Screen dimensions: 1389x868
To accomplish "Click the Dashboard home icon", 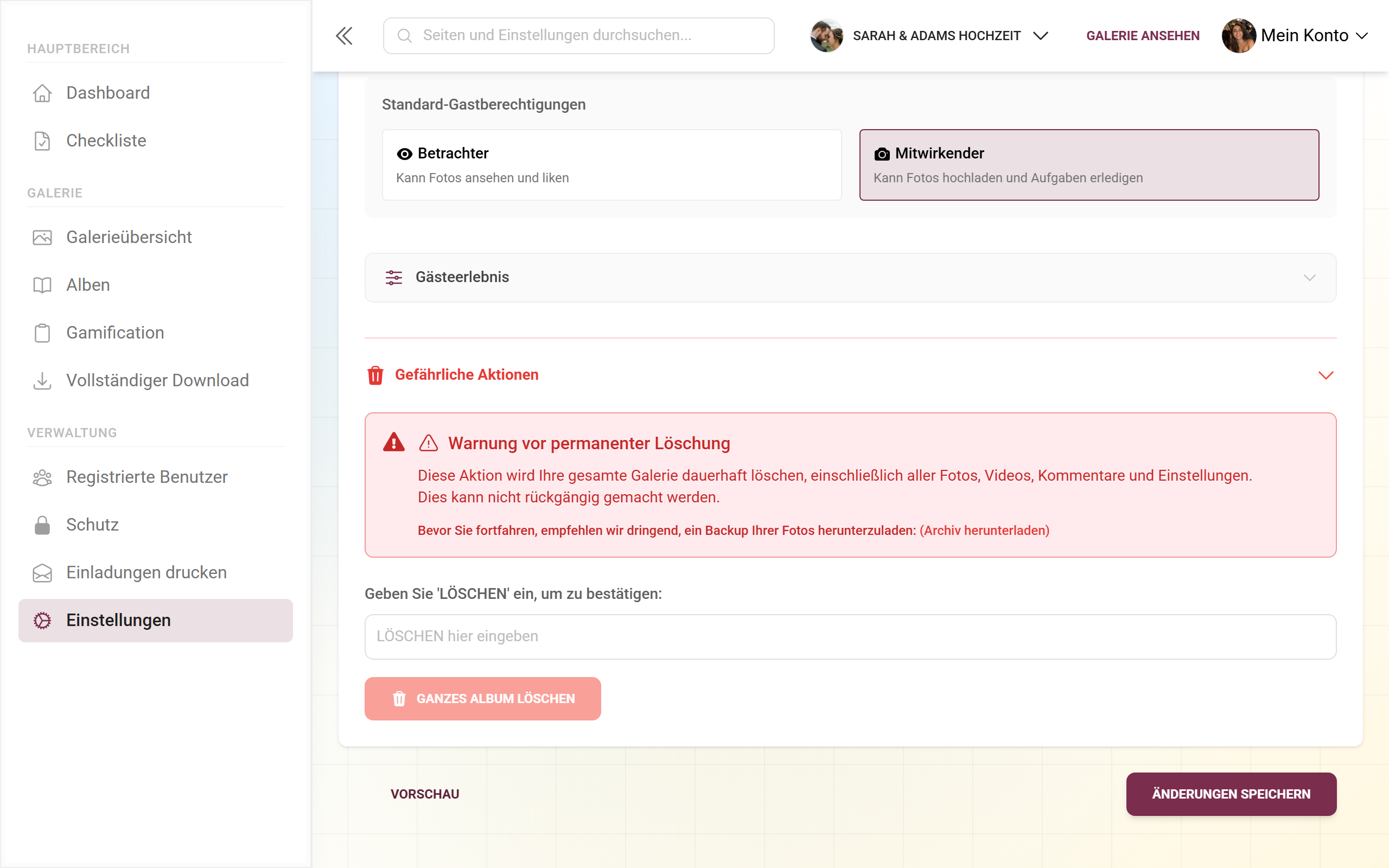I will [42, 93].
